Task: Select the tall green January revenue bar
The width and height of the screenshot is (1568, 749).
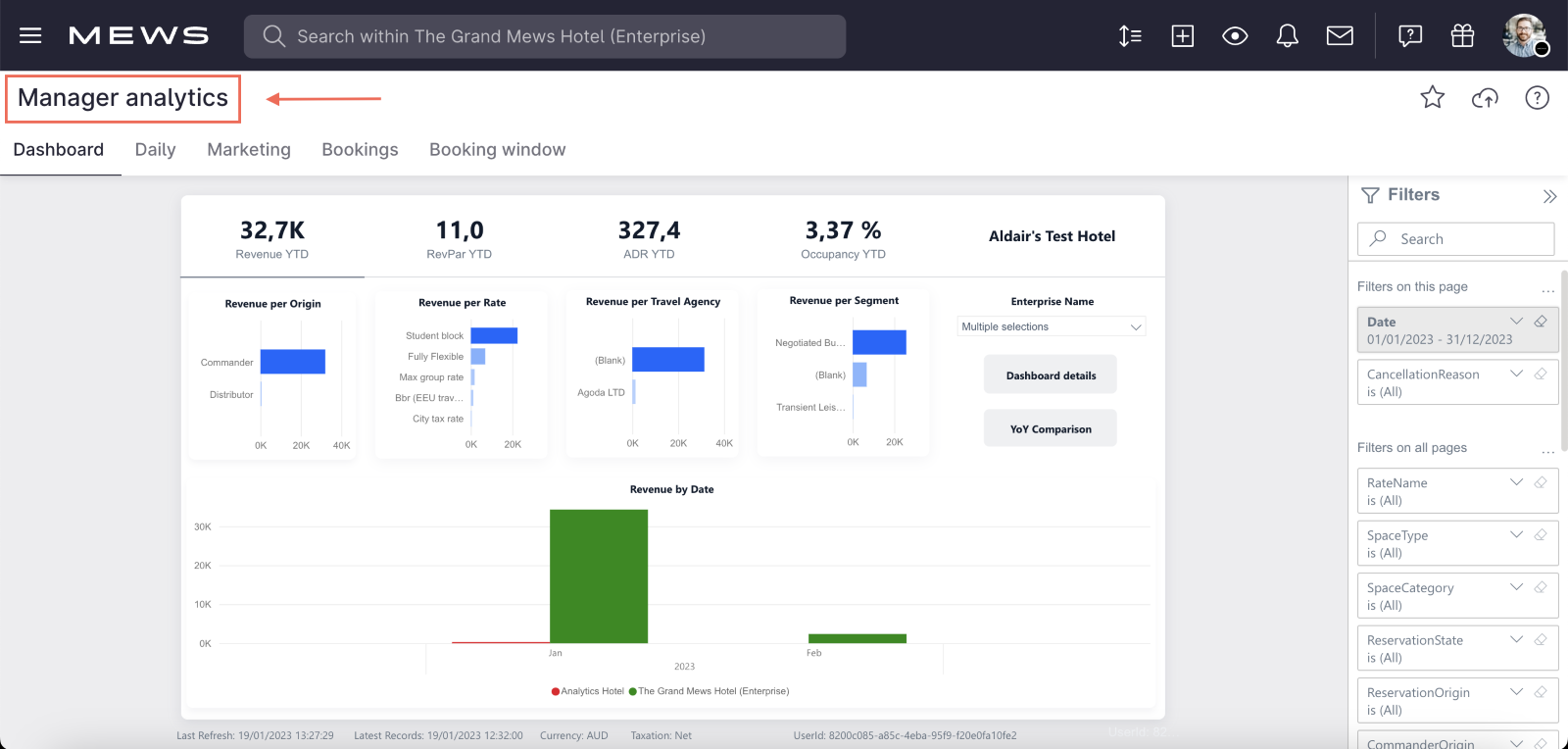Action: click(599, 576)
